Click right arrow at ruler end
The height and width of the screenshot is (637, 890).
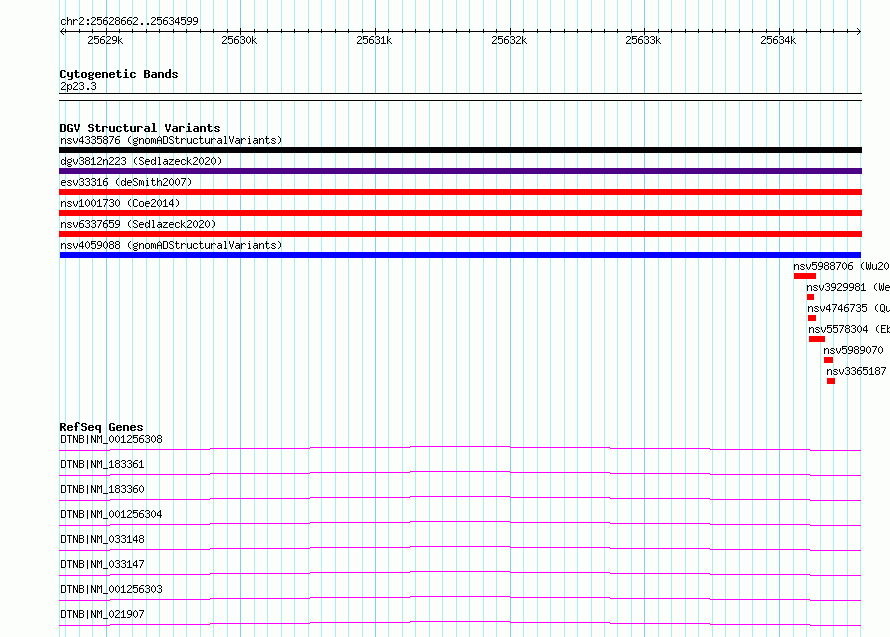pyautogui.click(x=859, y=31)
